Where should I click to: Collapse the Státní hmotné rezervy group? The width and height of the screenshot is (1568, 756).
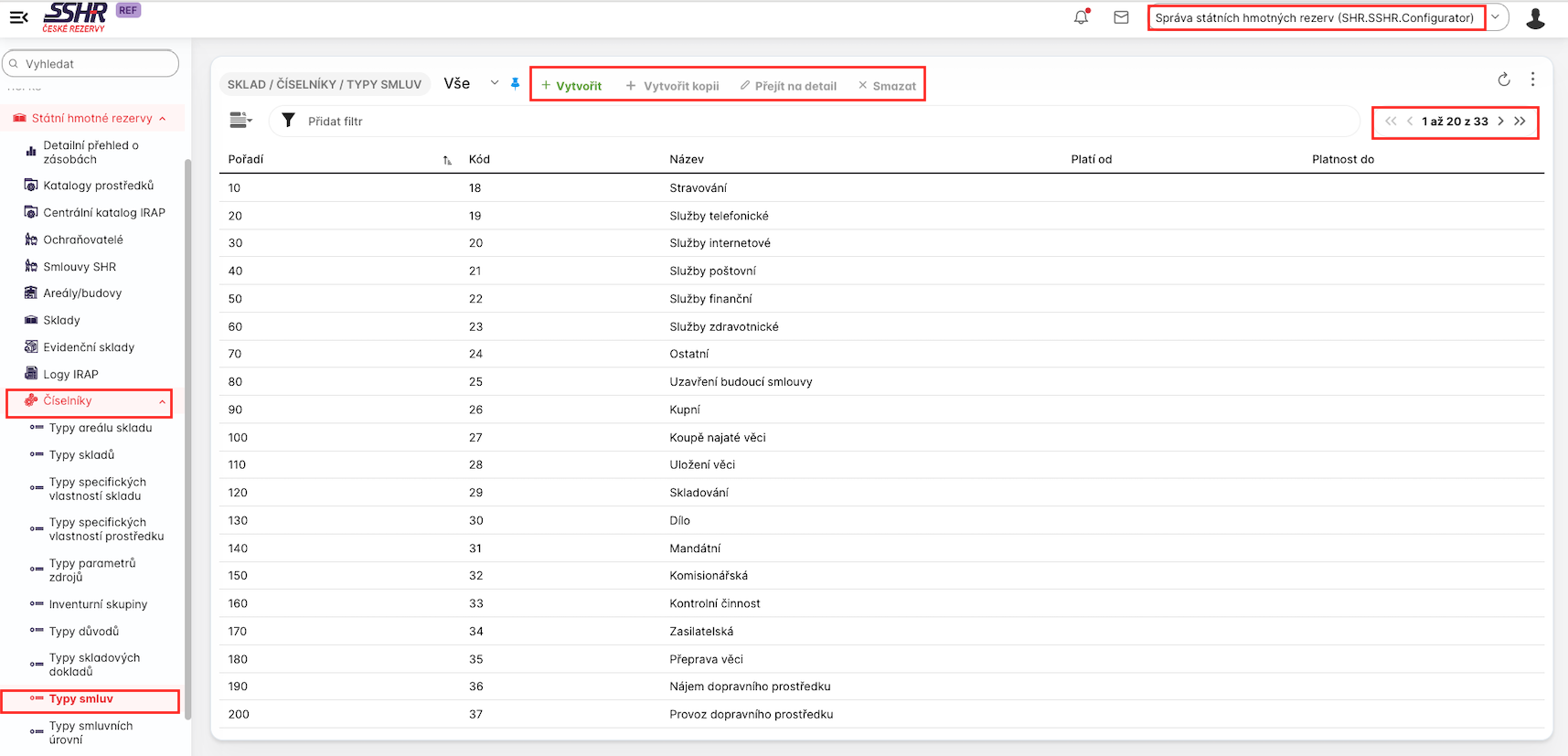pos(163,119)
